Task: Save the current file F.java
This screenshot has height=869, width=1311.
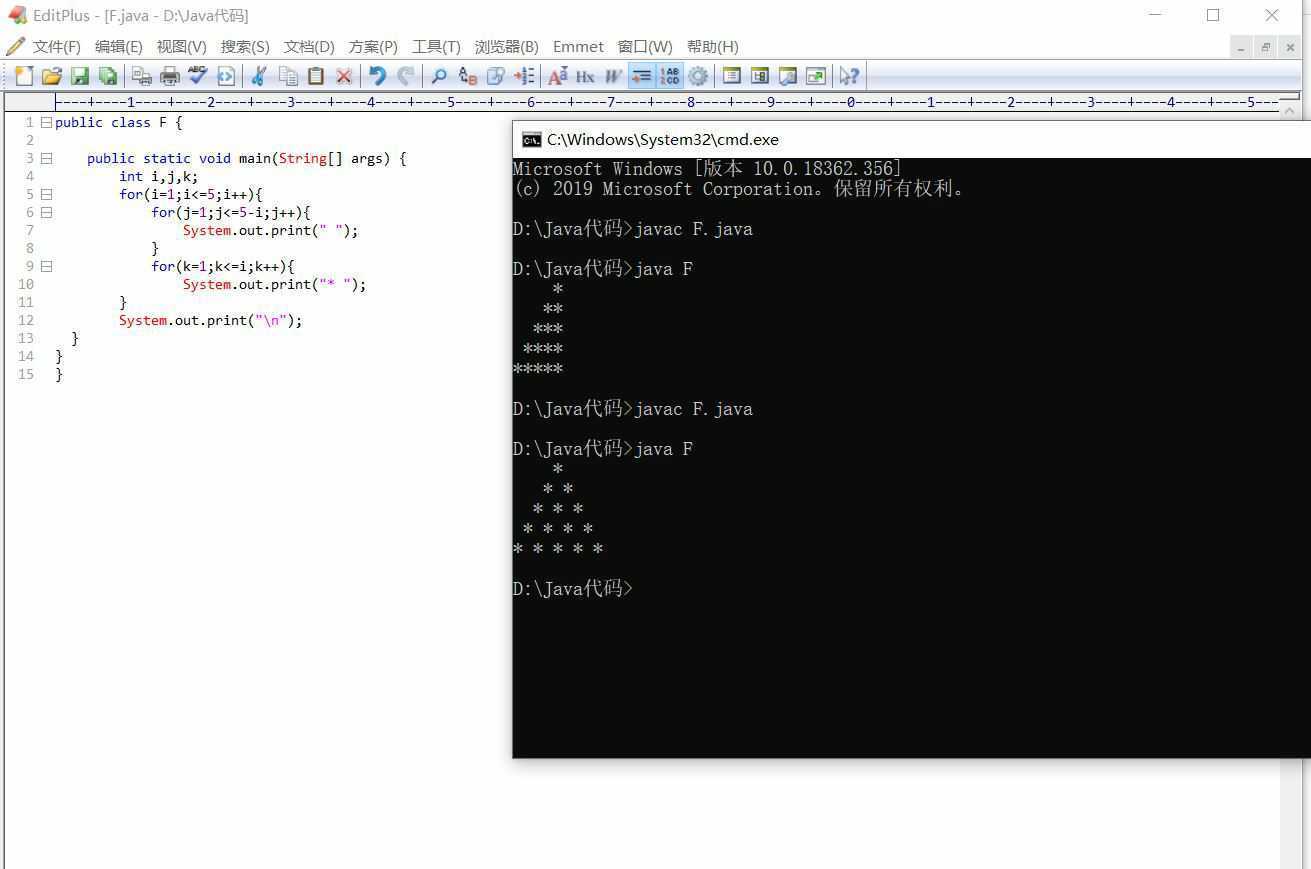Action: tap(80, 76)
